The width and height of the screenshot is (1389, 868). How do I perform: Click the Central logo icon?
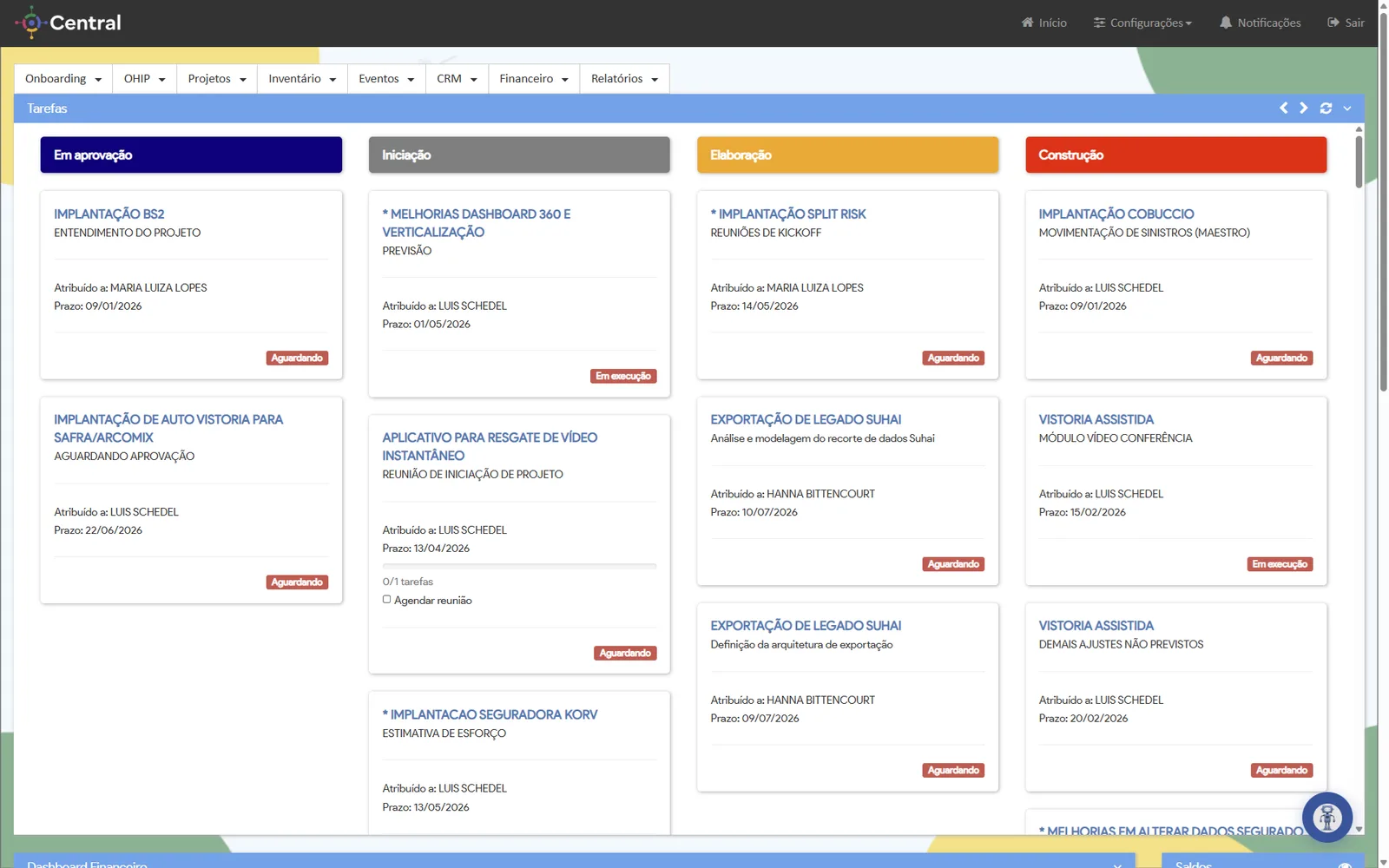click(31, 23)
